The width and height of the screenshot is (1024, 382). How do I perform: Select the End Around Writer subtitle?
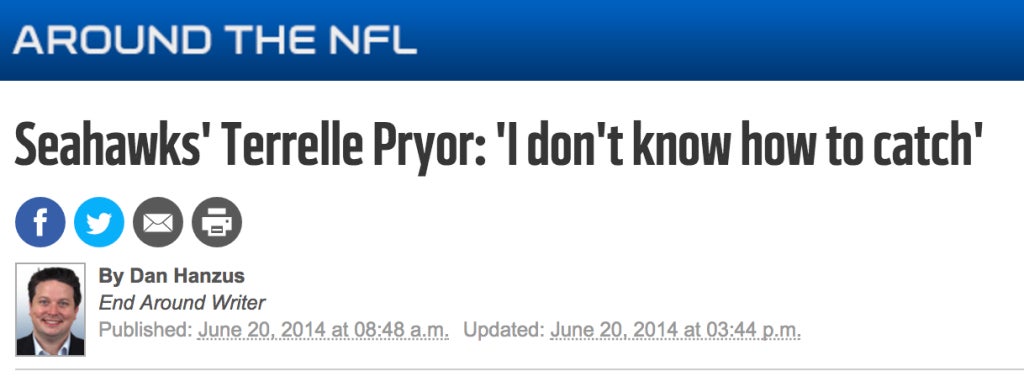(x=182, y=303)
